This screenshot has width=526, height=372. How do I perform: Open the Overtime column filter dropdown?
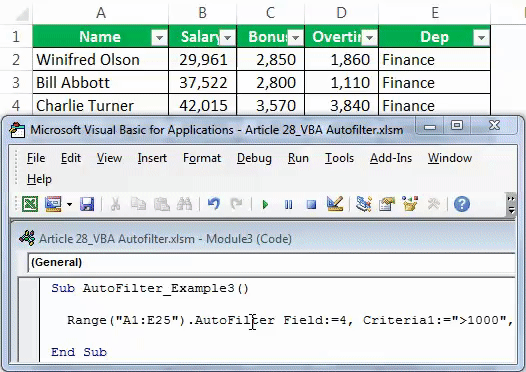(370, 37)
